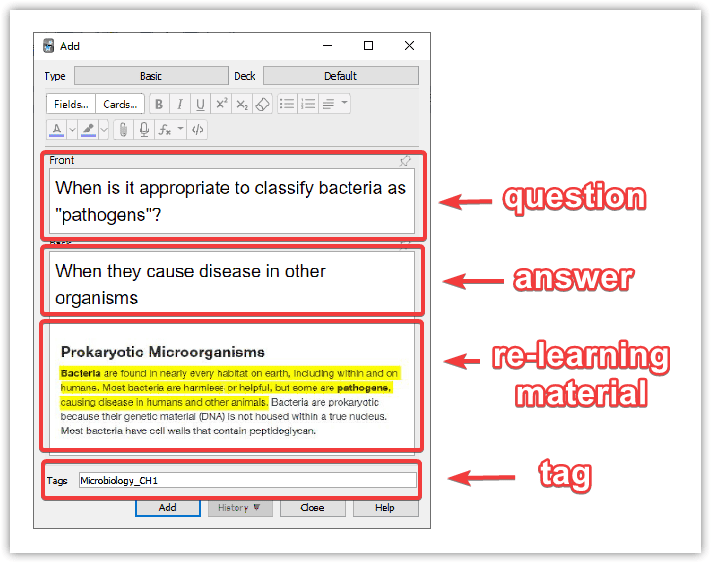The image size is (711, 563).
Task: Toggle bold text formatting
Action: [x=159, y=104]
